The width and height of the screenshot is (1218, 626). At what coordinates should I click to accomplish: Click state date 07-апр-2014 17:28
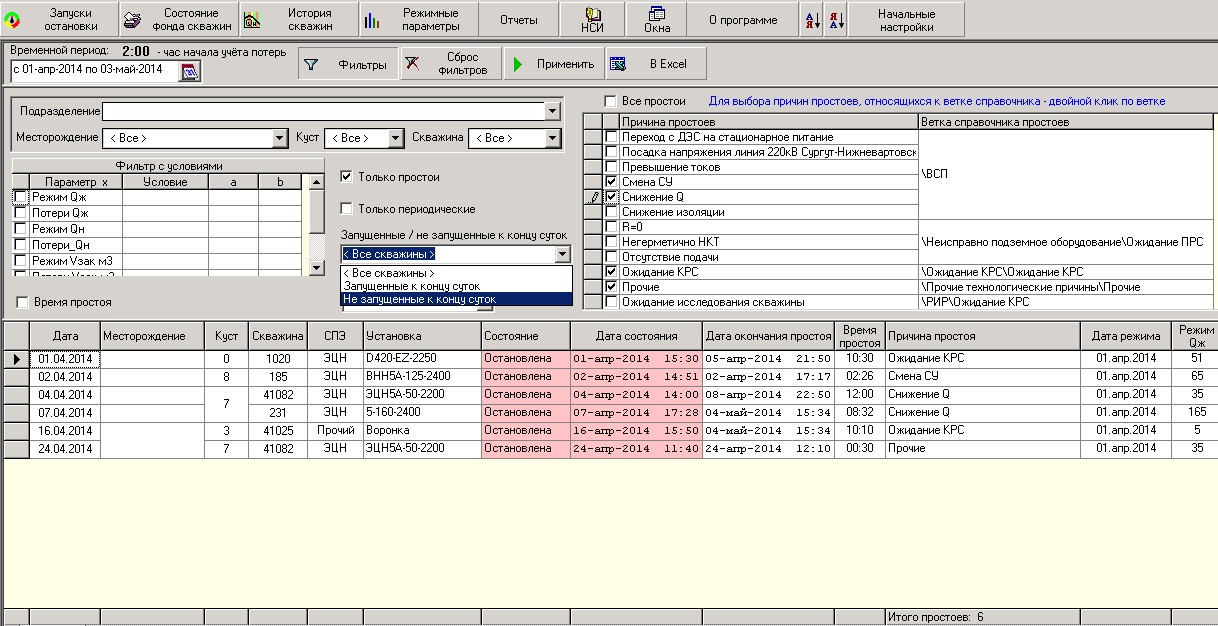click(636, 412)
